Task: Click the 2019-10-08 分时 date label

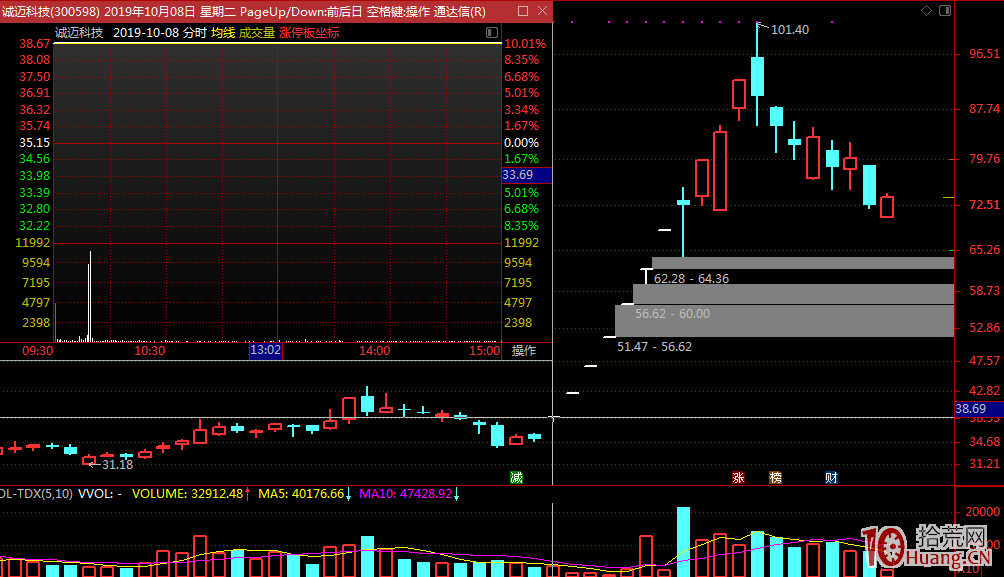Action: pyautogui.click(x=159, y=33)
